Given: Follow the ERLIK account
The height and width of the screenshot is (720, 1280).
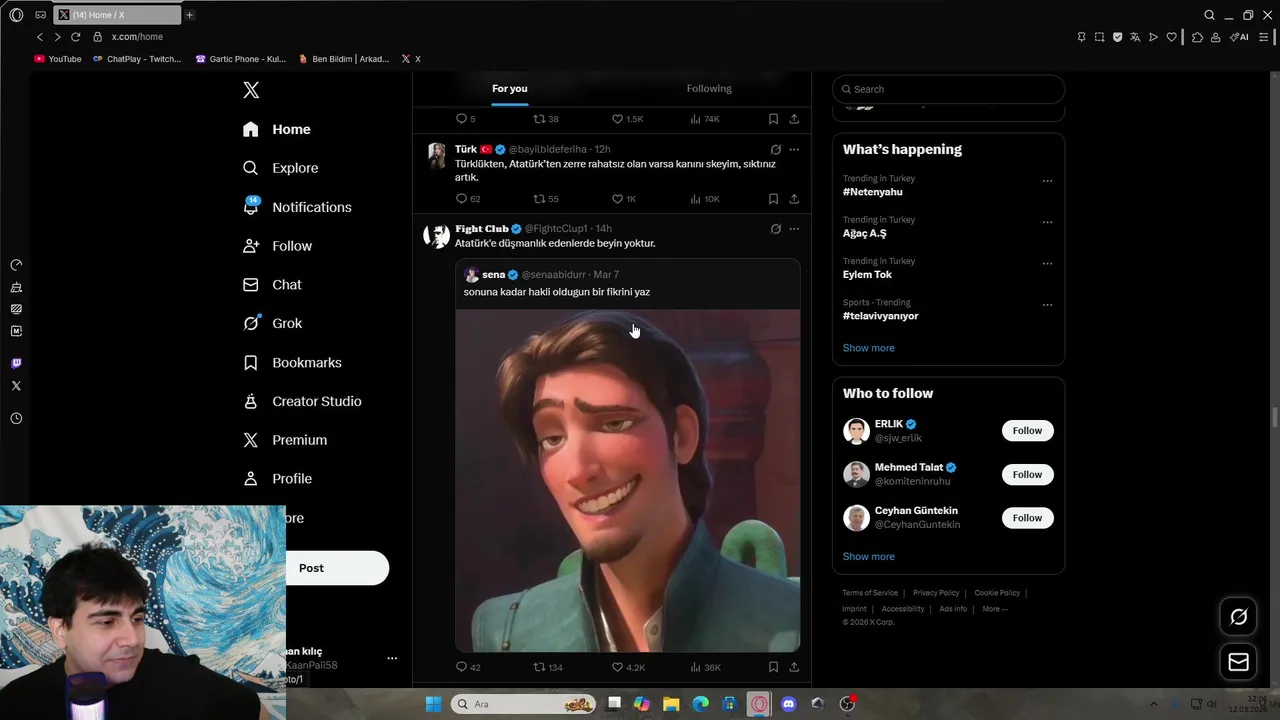Looking at the screenshot, I should [x=1027, y=431].
